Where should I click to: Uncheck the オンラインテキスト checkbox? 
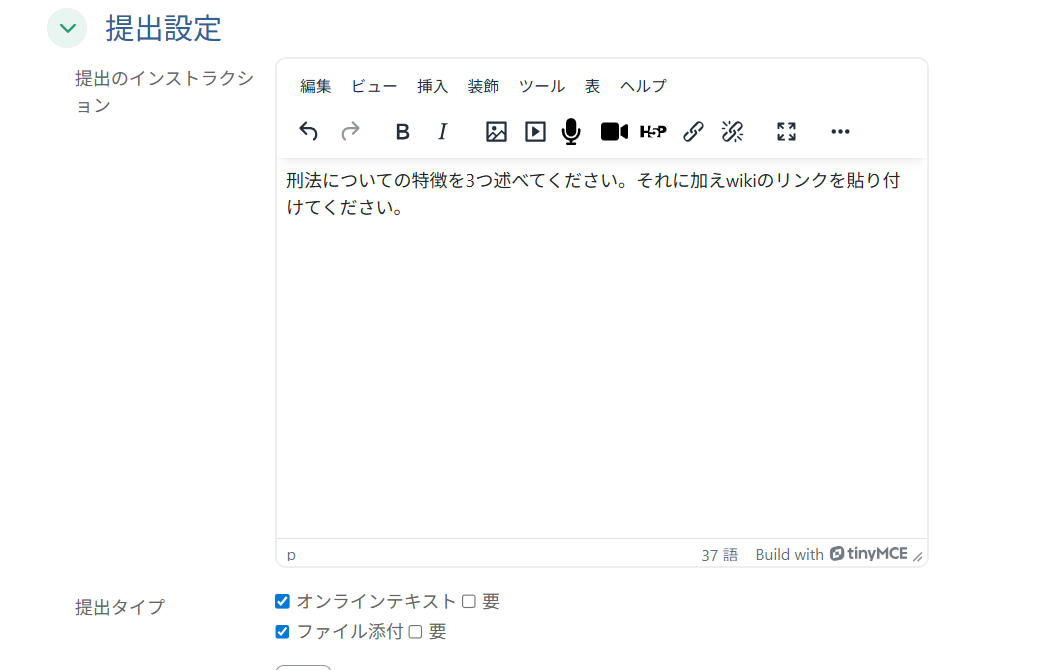pyautogui.click(x=281, y=601)
